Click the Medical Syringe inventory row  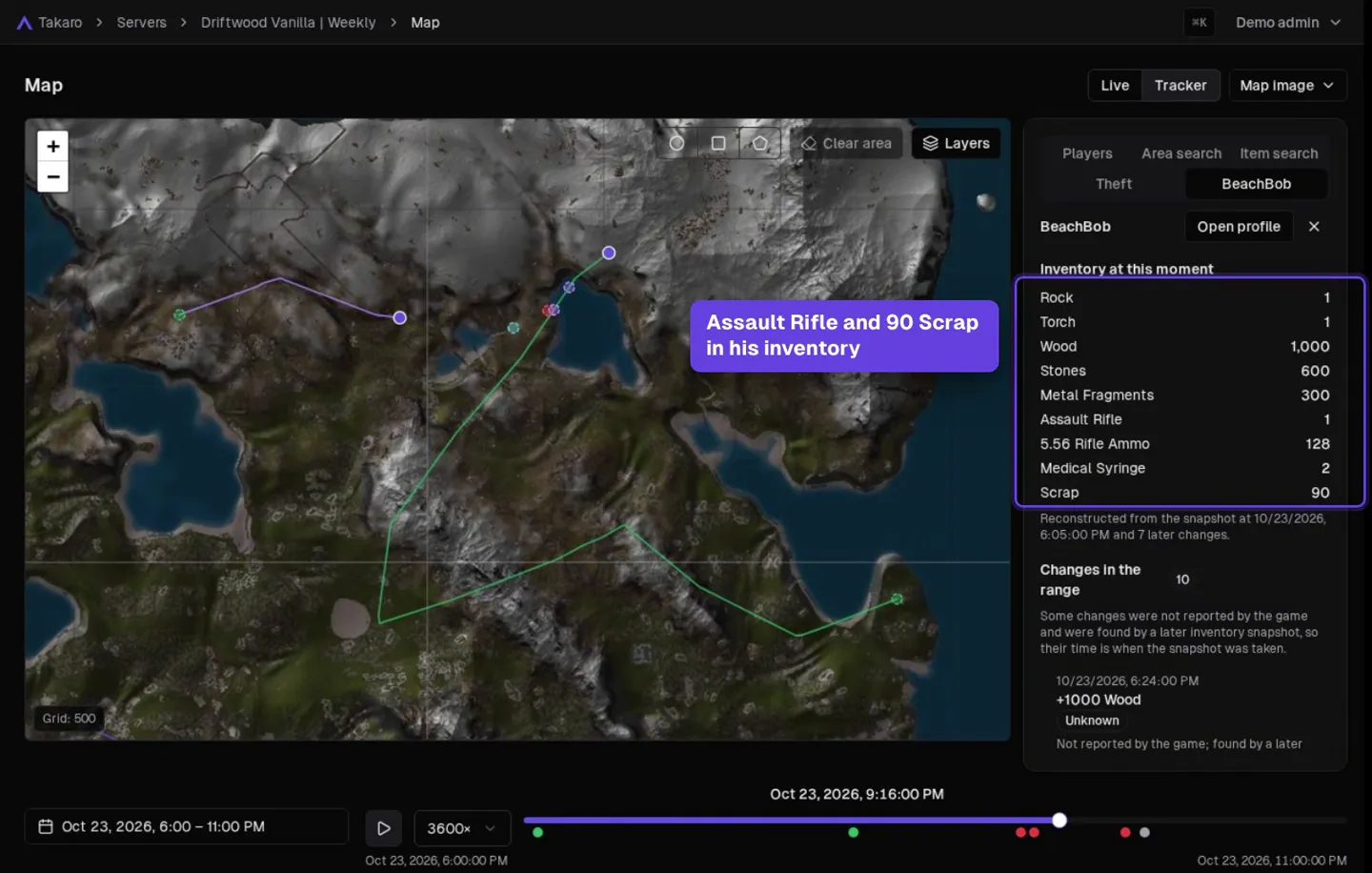[x=1184, y=469]
